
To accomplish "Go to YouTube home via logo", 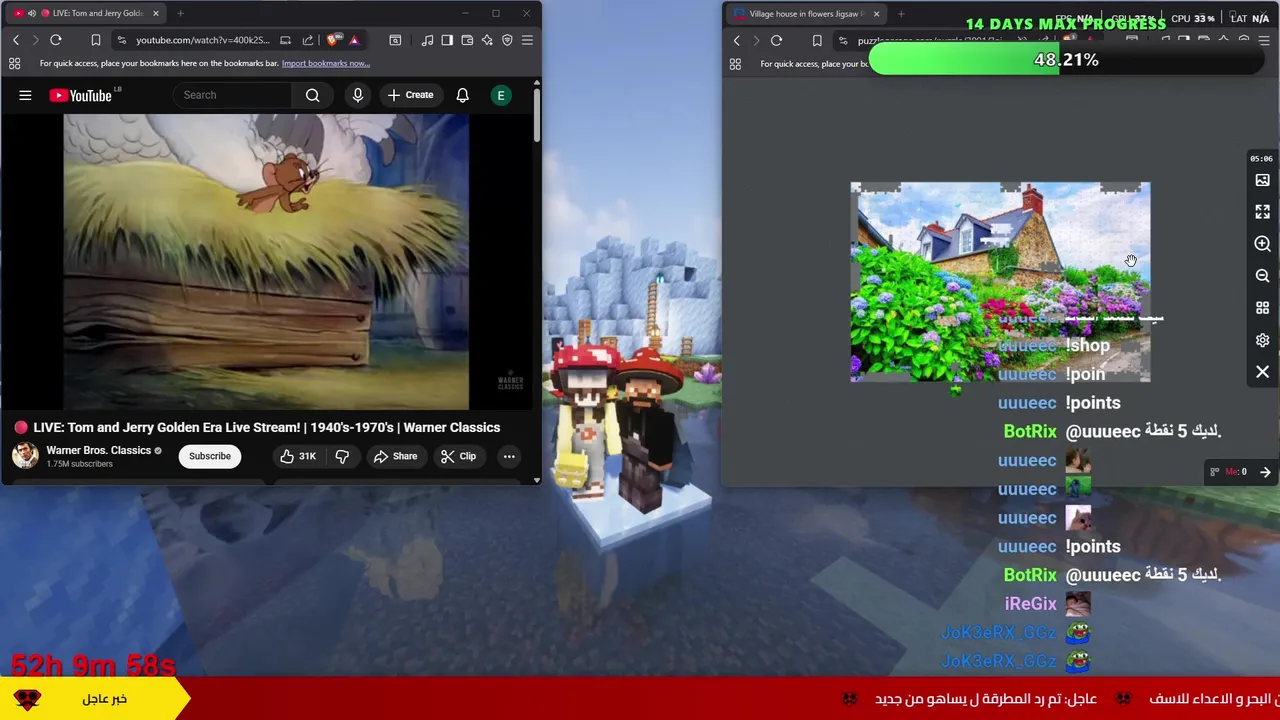I will (83, 95).
